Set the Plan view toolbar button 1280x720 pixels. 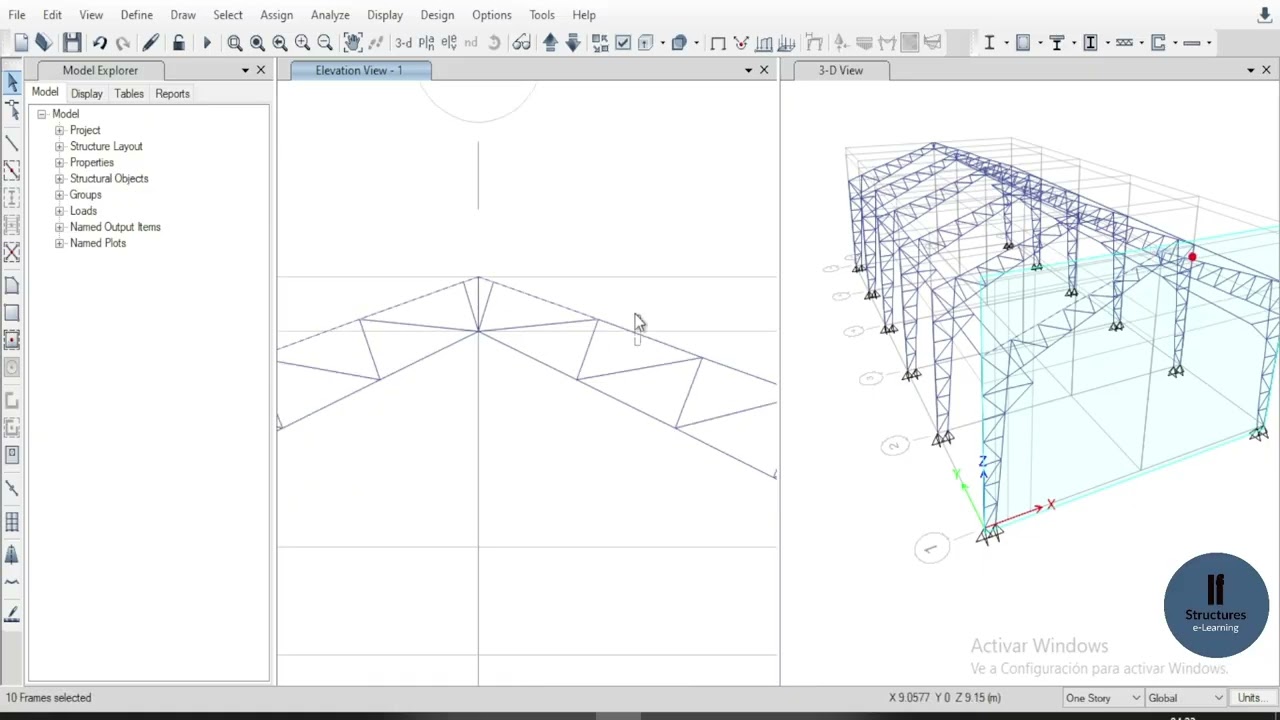point(427,42)
